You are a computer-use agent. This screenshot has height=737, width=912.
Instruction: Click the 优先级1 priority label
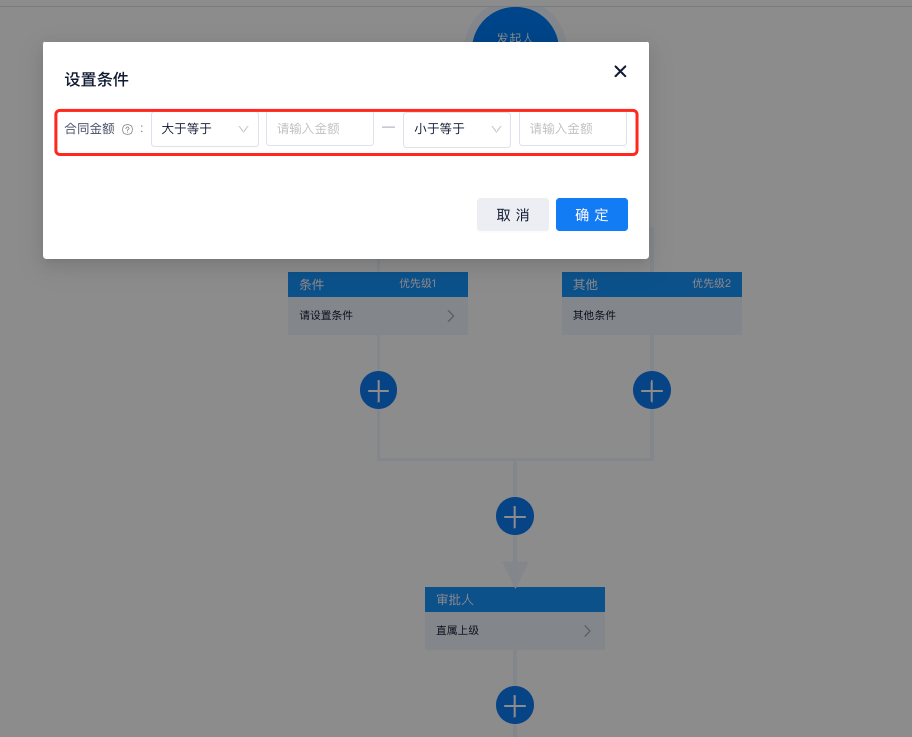[418, 284]
